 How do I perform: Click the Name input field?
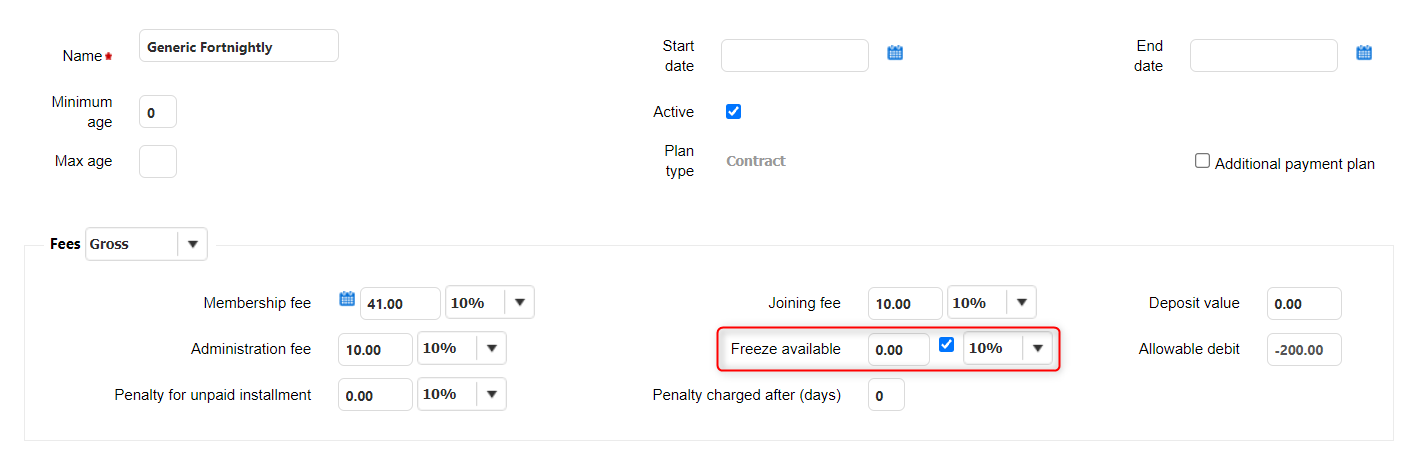[239, 47]
